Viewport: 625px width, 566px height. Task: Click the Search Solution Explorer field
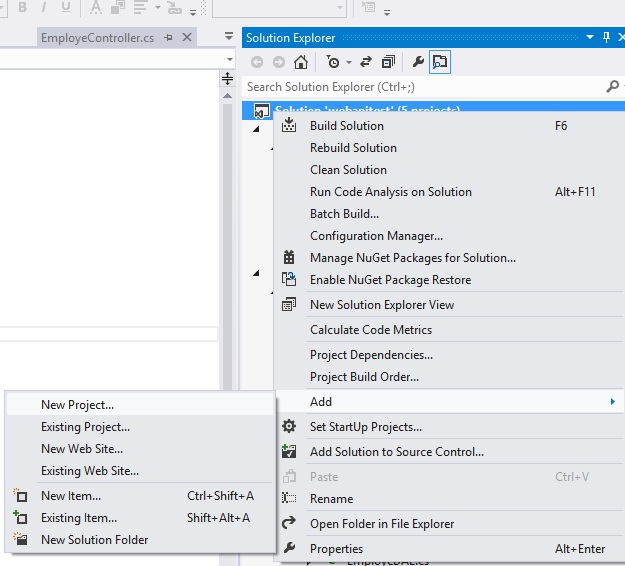(423, 86)
